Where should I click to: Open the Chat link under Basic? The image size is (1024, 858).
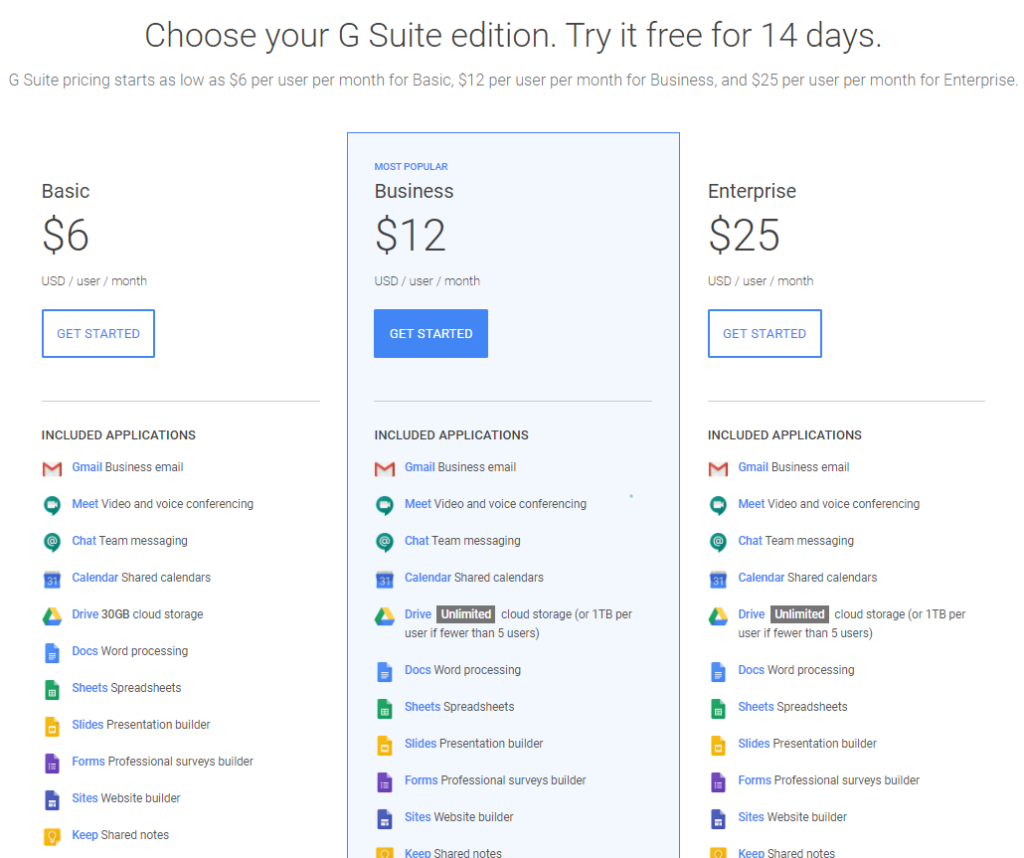coord(84,541)
